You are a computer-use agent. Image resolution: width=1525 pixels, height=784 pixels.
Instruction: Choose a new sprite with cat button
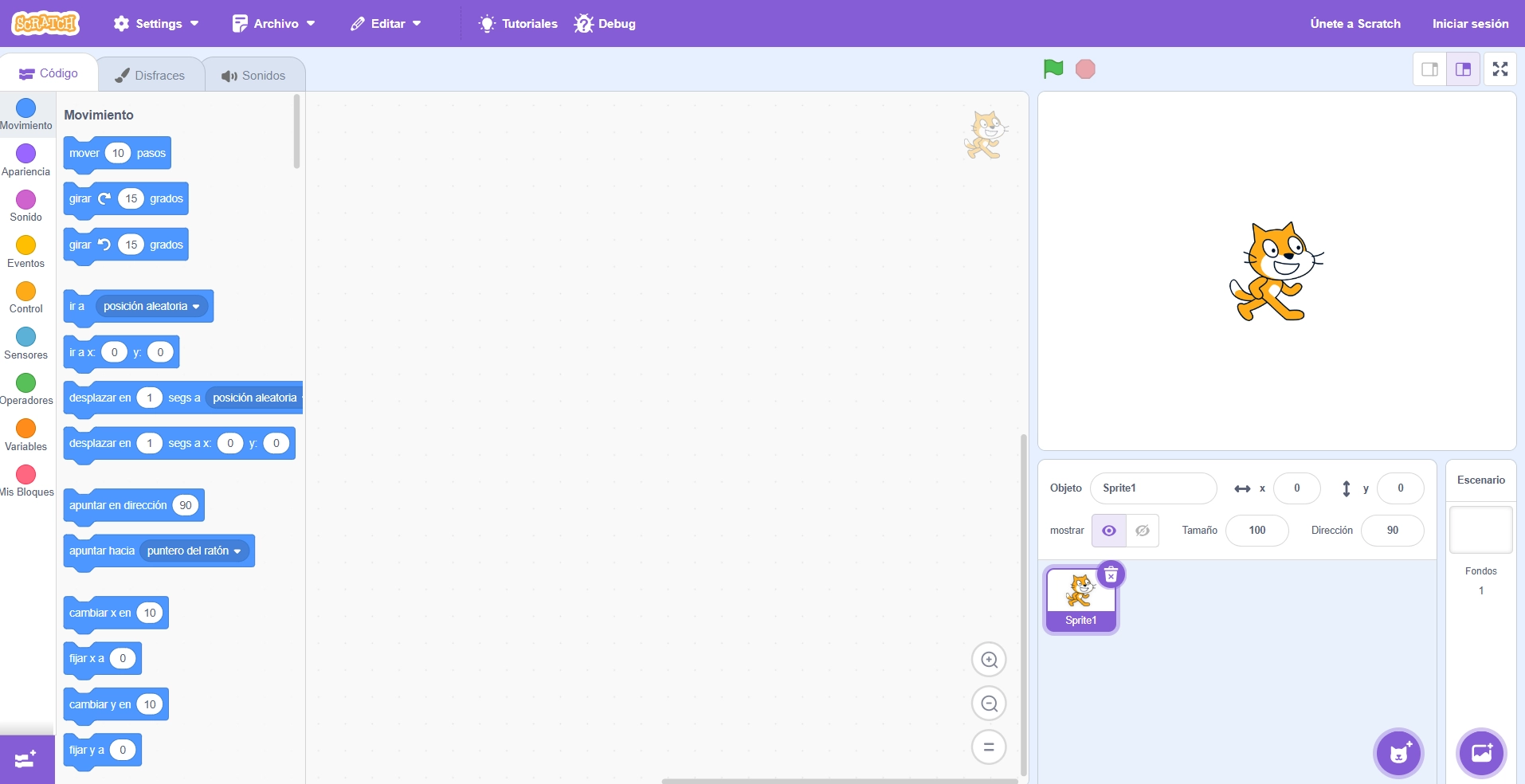1398,753
